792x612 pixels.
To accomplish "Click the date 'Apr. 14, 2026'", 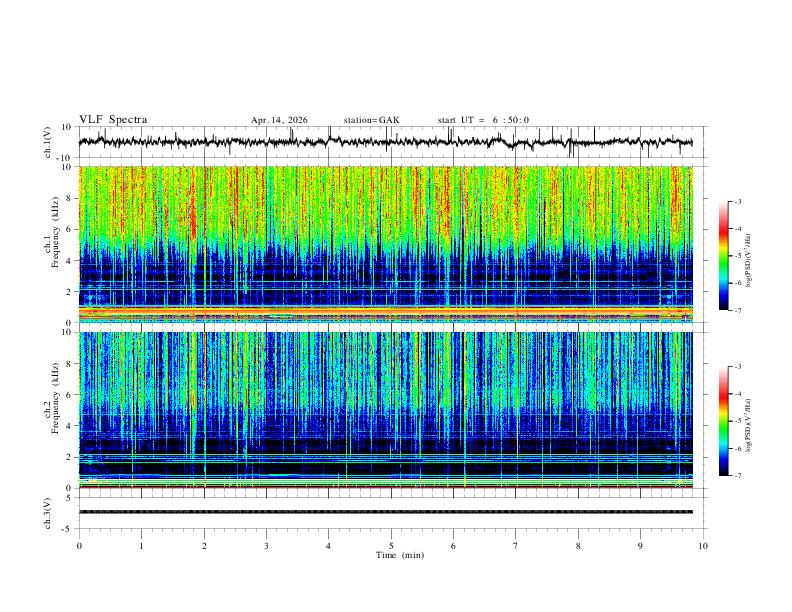I will point(279,120).
